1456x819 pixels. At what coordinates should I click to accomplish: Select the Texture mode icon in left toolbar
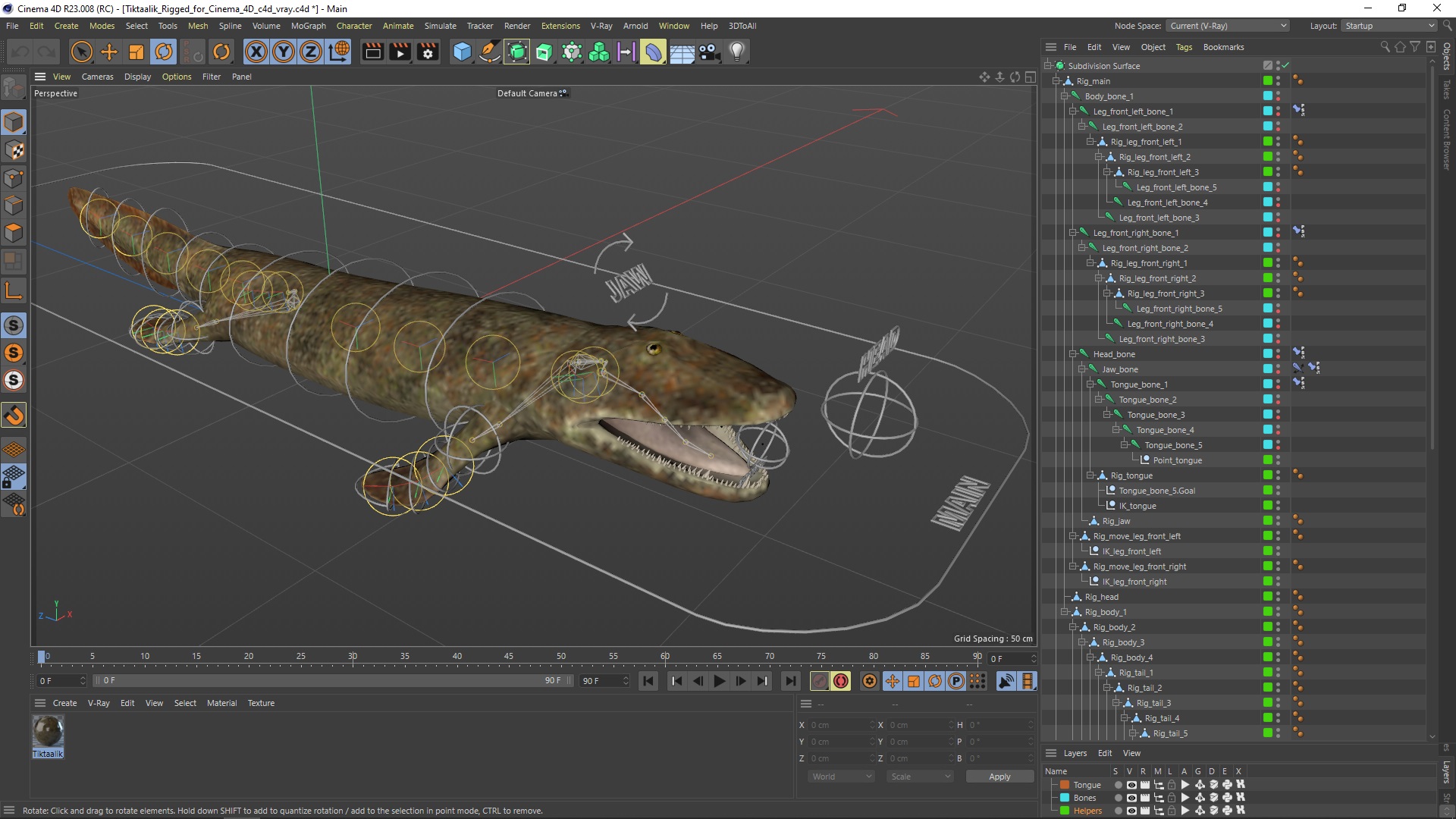[x=14, y=150]
